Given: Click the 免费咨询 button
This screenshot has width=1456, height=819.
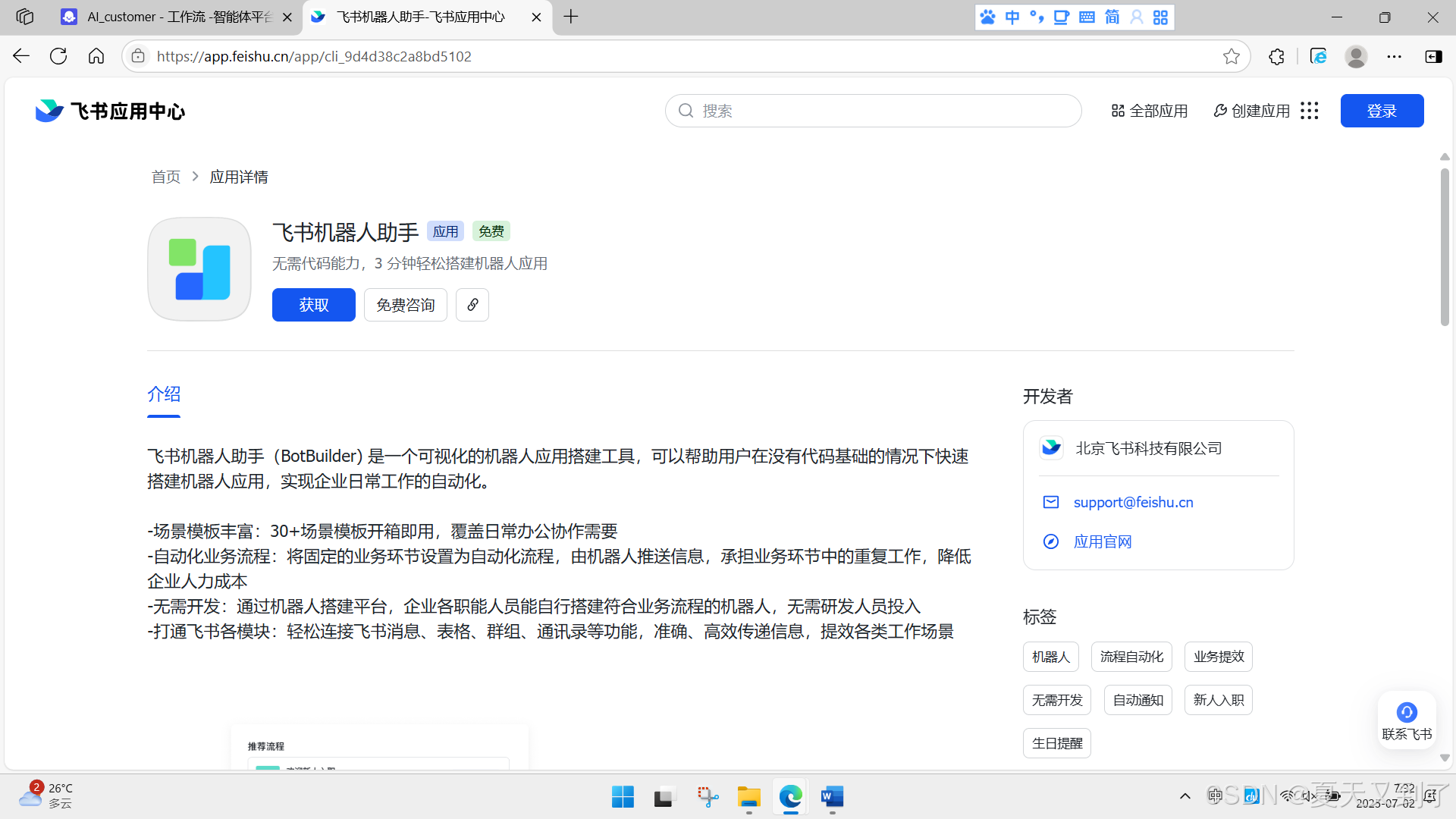Looking at the screenshot, I should (x=405, y=305).
